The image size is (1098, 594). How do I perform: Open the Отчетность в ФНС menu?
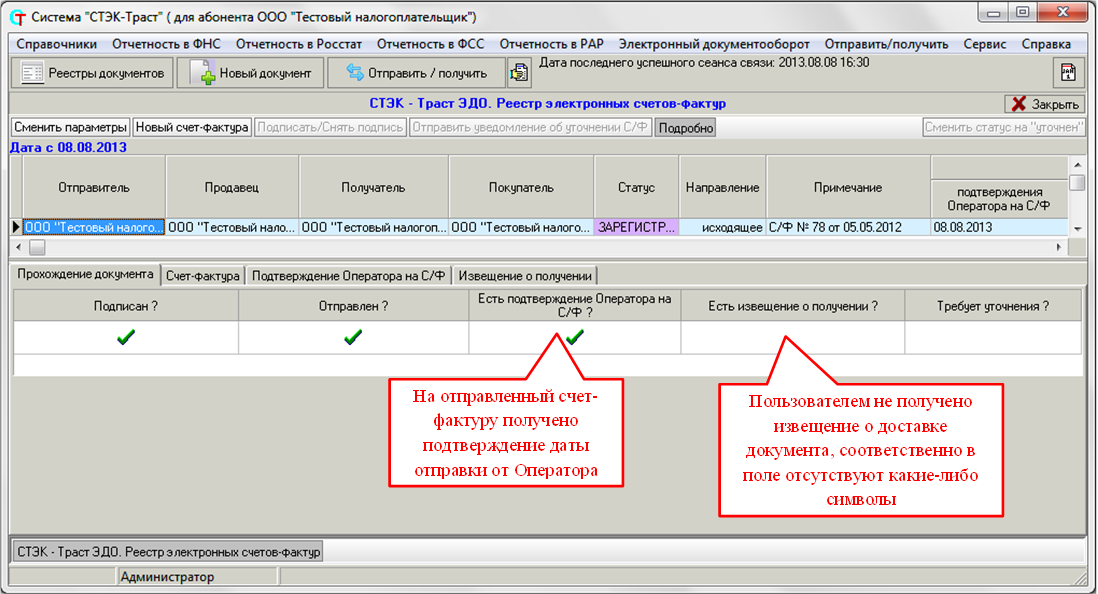coord(166,44)
